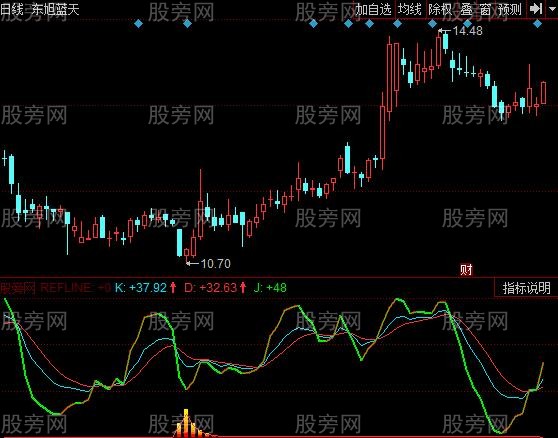Toggle the 除权 ex-rights adjustment
Screen dimensions: 558x438
pos(439,9)
